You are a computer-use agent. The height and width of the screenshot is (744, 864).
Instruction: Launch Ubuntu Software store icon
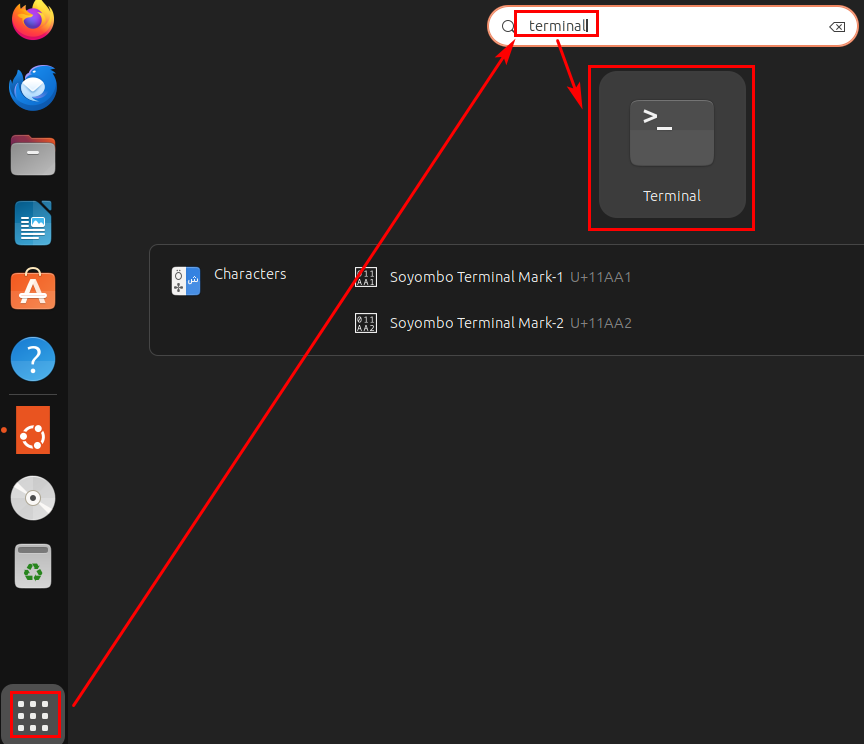(x=33, y=289)
